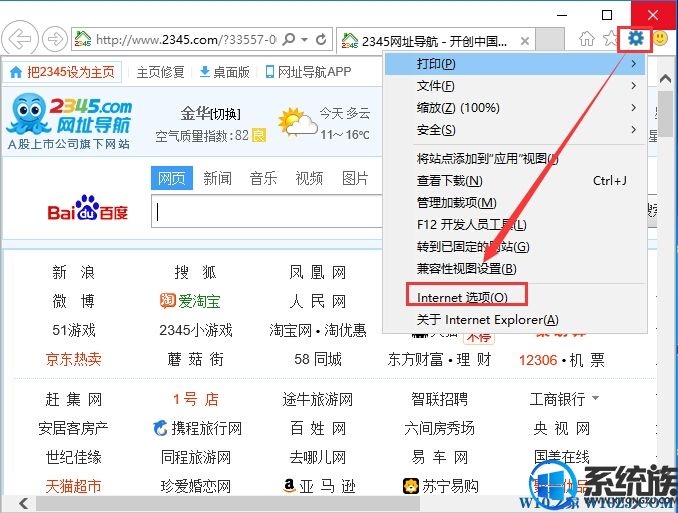Screen dimensions: 678x513
Task: Open 苏宁易购 link
Action: click(x=440, y=486)
